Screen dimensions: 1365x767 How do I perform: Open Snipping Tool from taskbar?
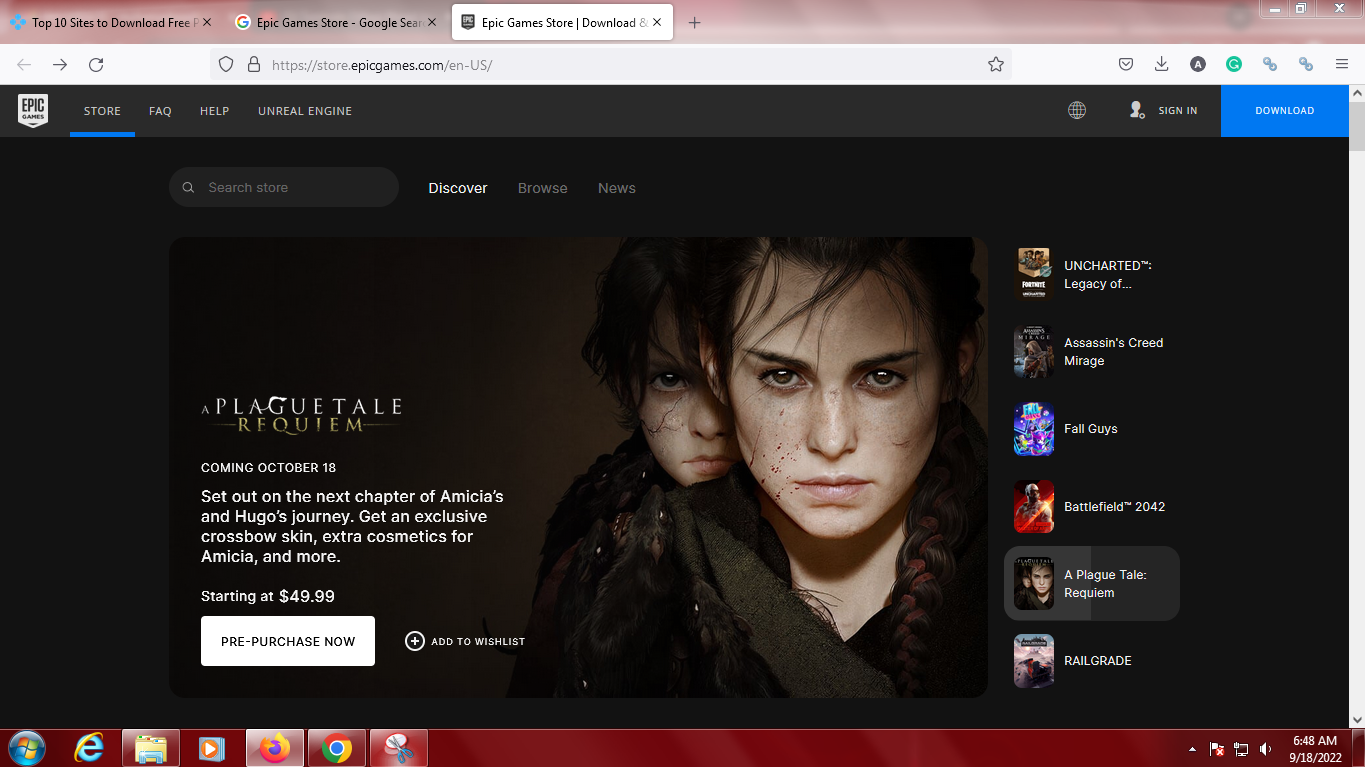[x=399, y=748]
